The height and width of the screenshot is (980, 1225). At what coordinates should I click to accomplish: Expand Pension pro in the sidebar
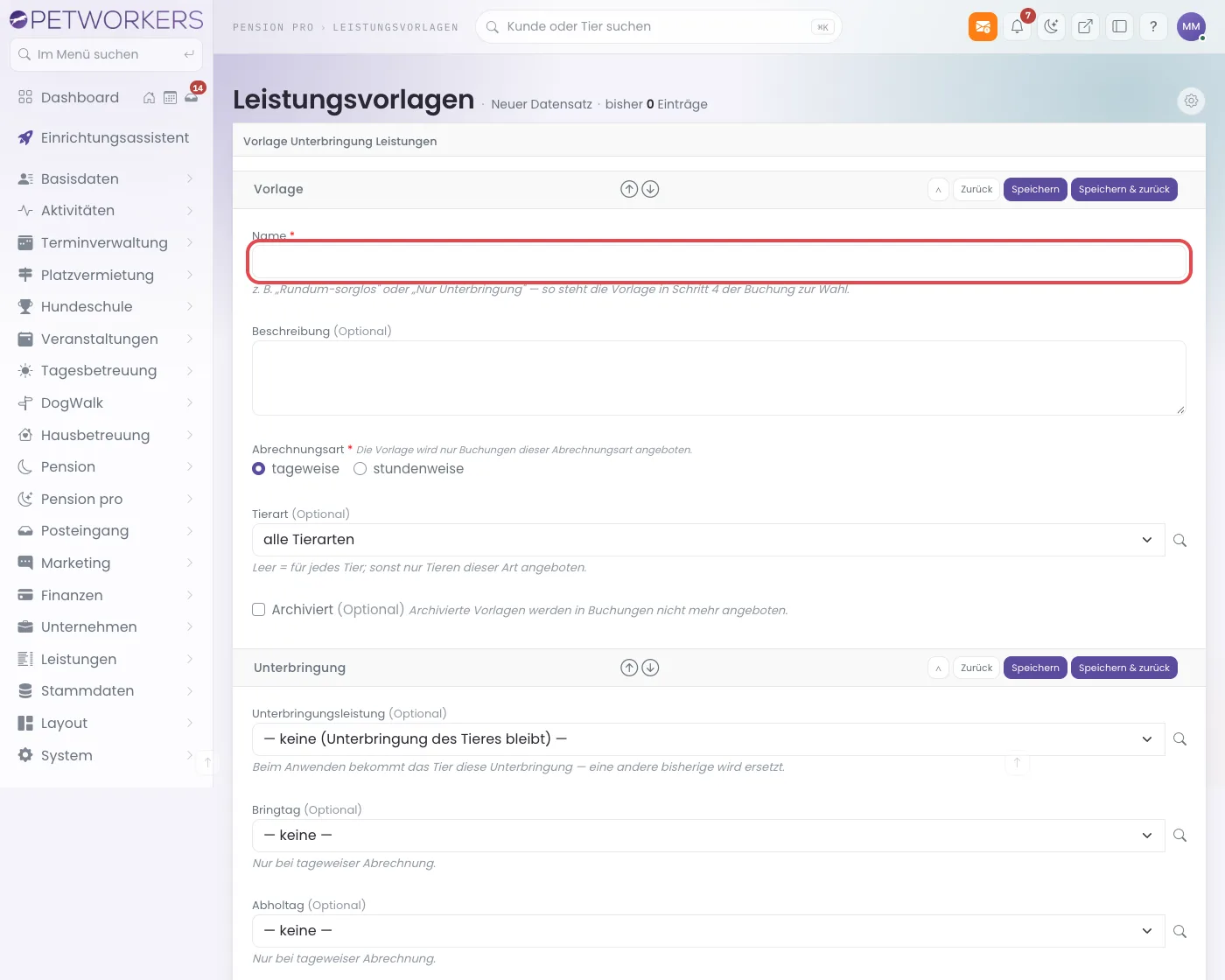106,499
